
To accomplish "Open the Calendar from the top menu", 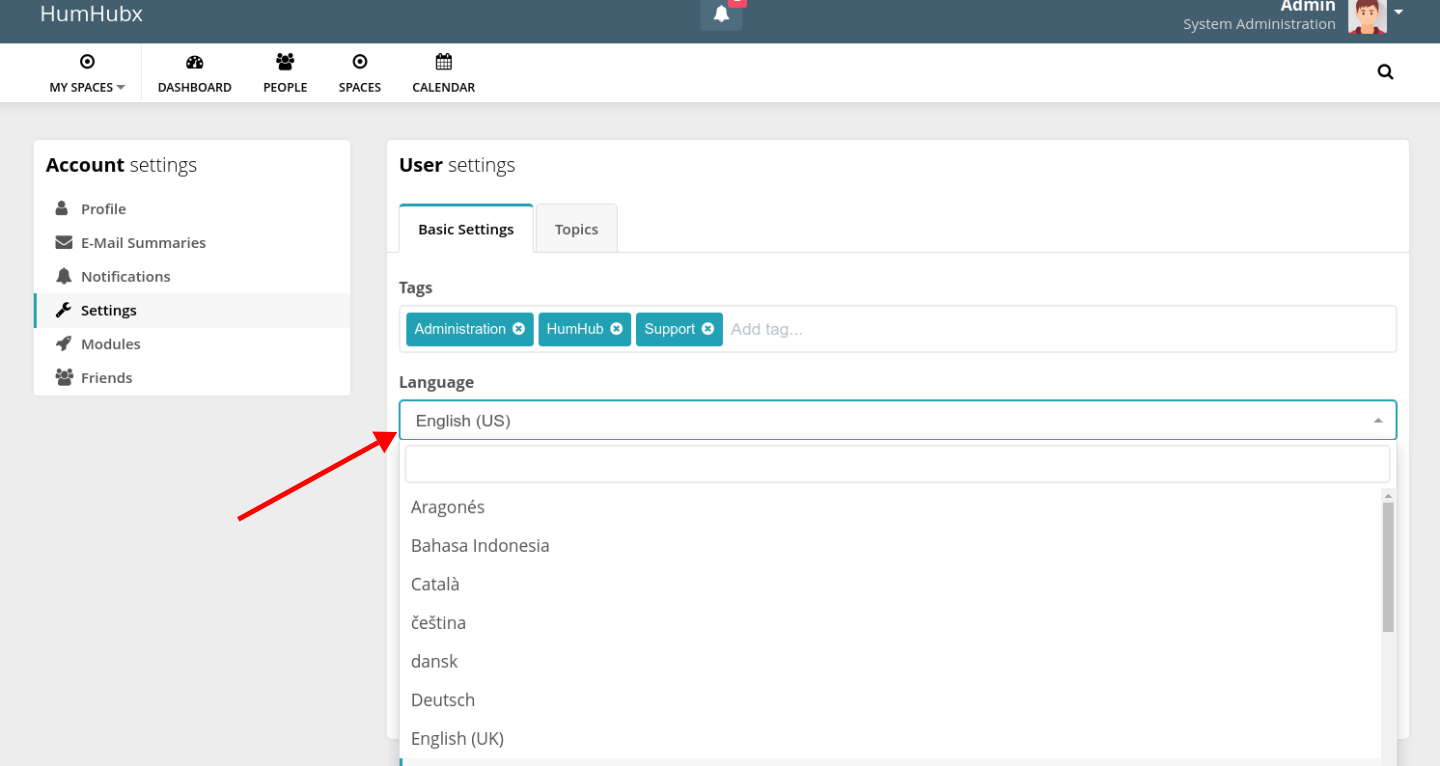I will (443, 72).
